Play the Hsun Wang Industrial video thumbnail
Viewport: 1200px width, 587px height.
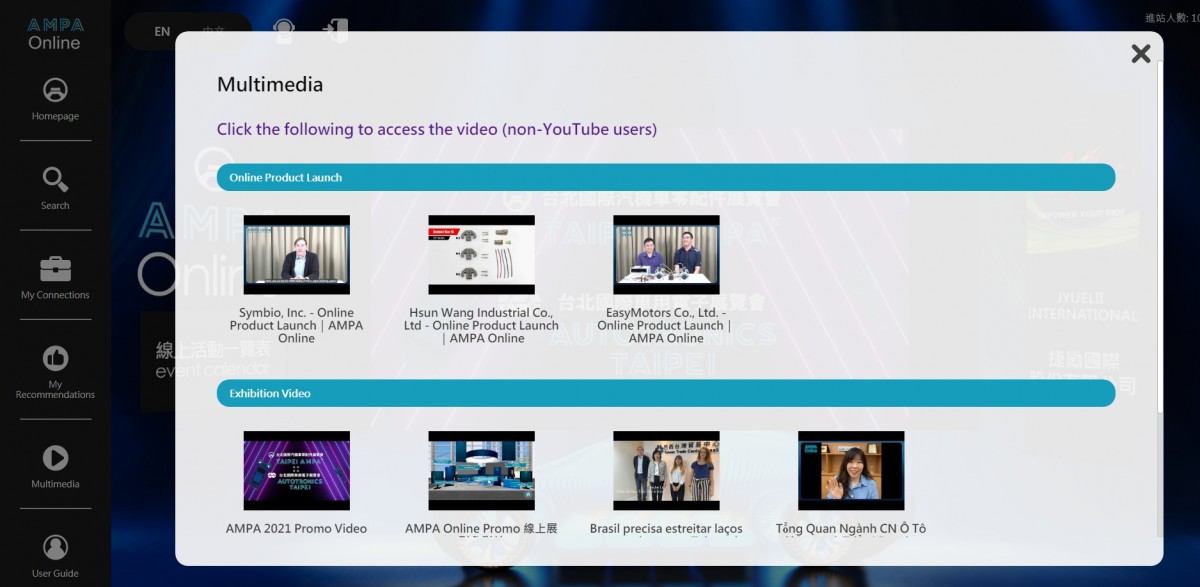(482, 255)
